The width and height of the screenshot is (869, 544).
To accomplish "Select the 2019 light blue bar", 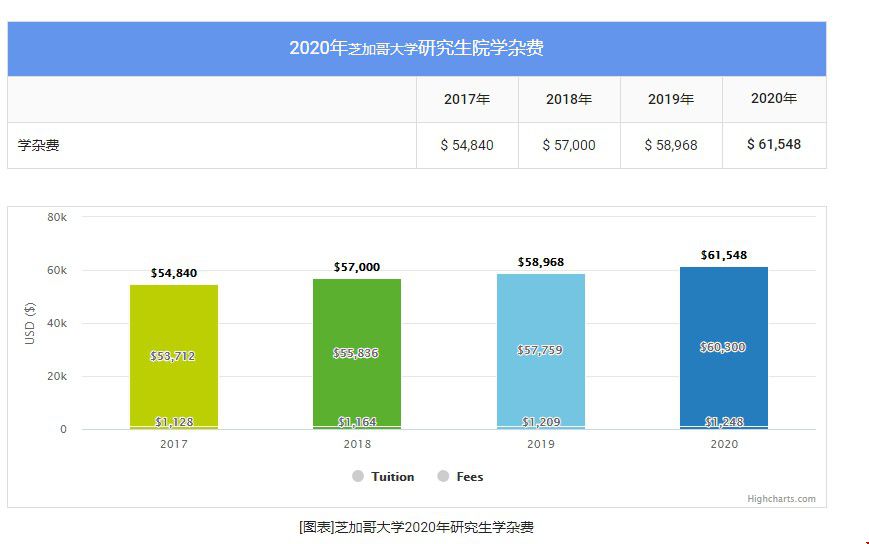I will (541, 351).
